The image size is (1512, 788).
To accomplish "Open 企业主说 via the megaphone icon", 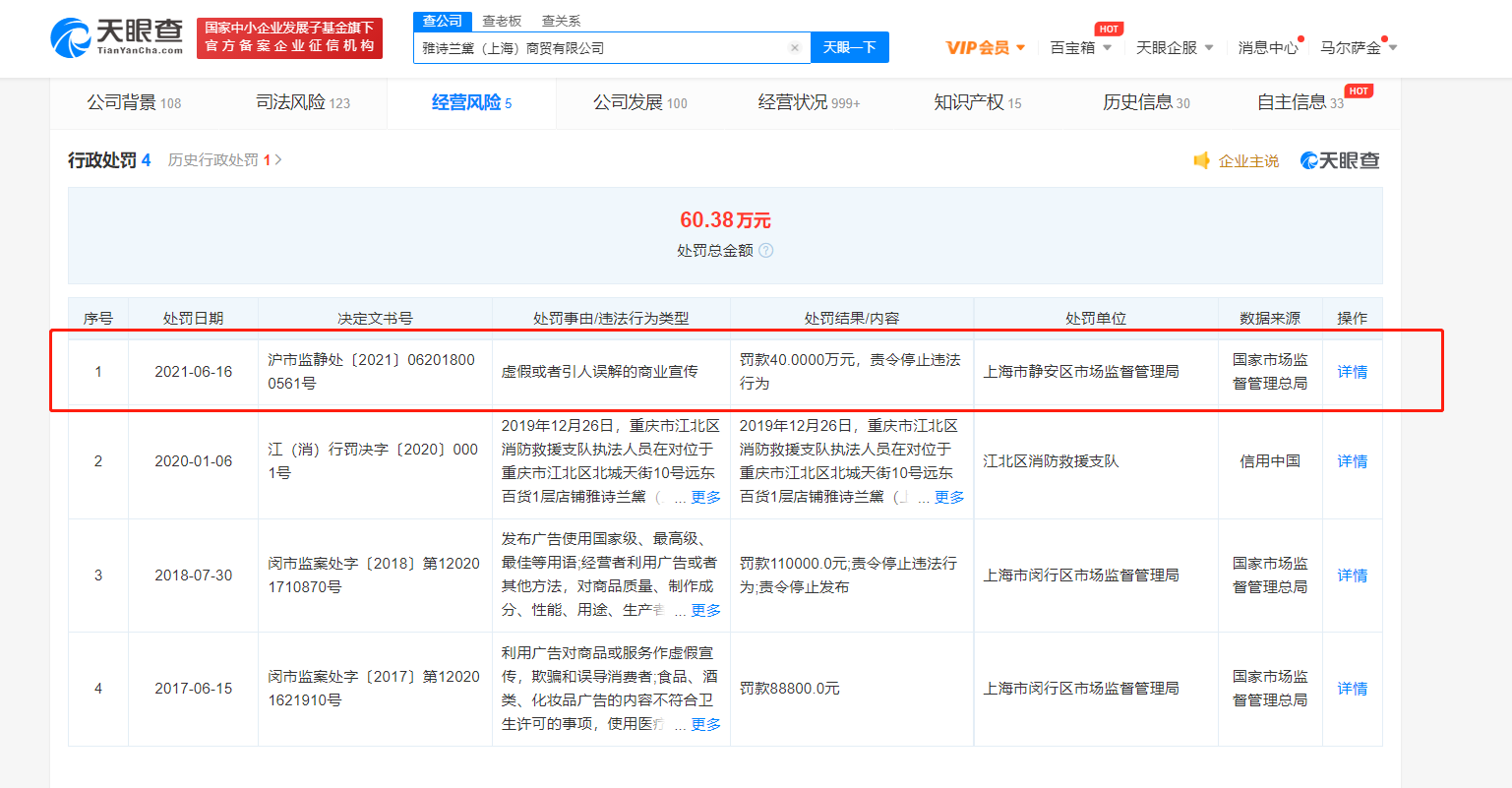I will pos(1235,158).
